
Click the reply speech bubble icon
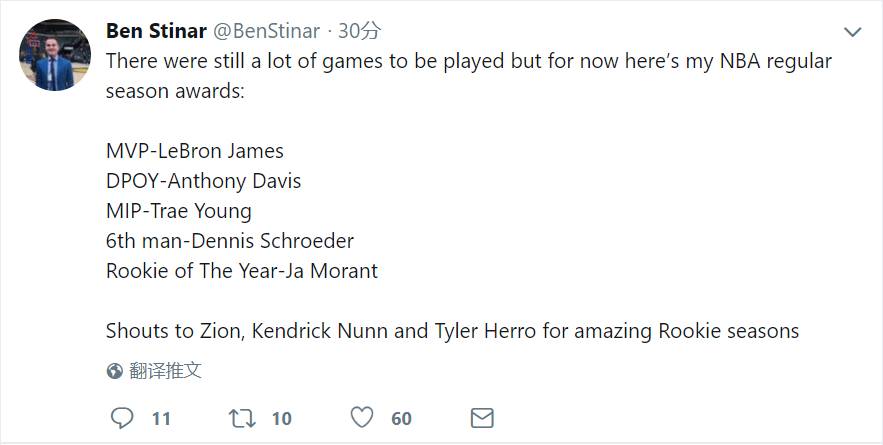click(121, 418)
